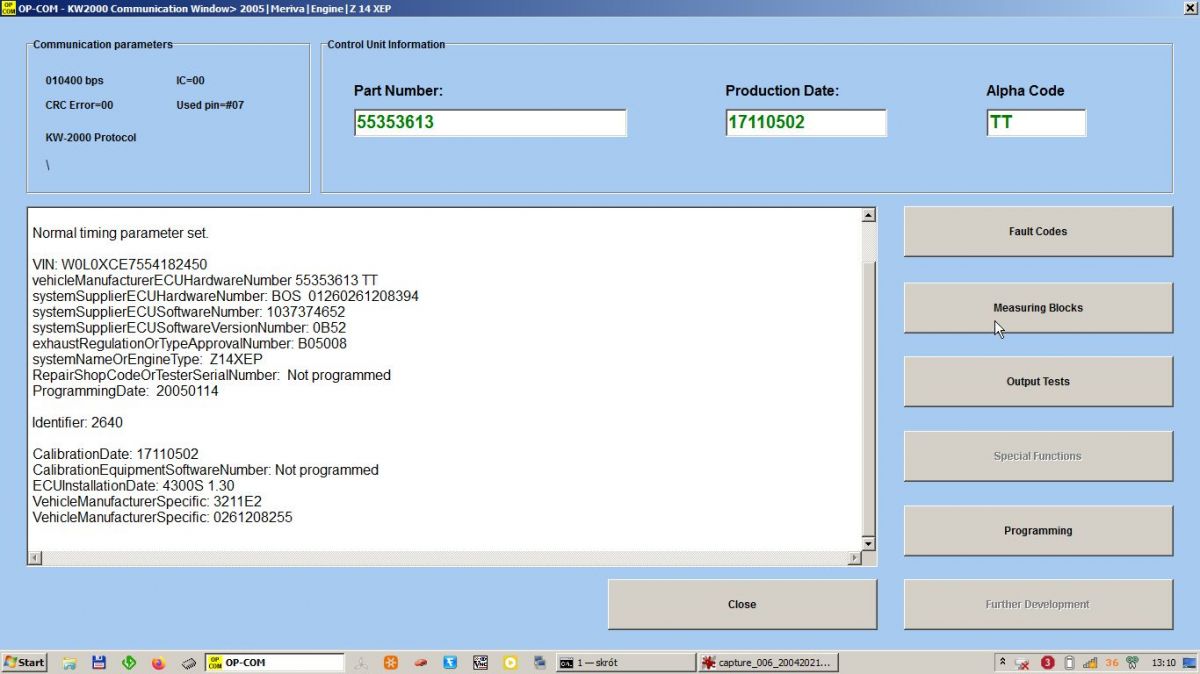Launch Firefox from the quick launch bar
Viewport: 1200px width, 674px height.
coord(158,662)
